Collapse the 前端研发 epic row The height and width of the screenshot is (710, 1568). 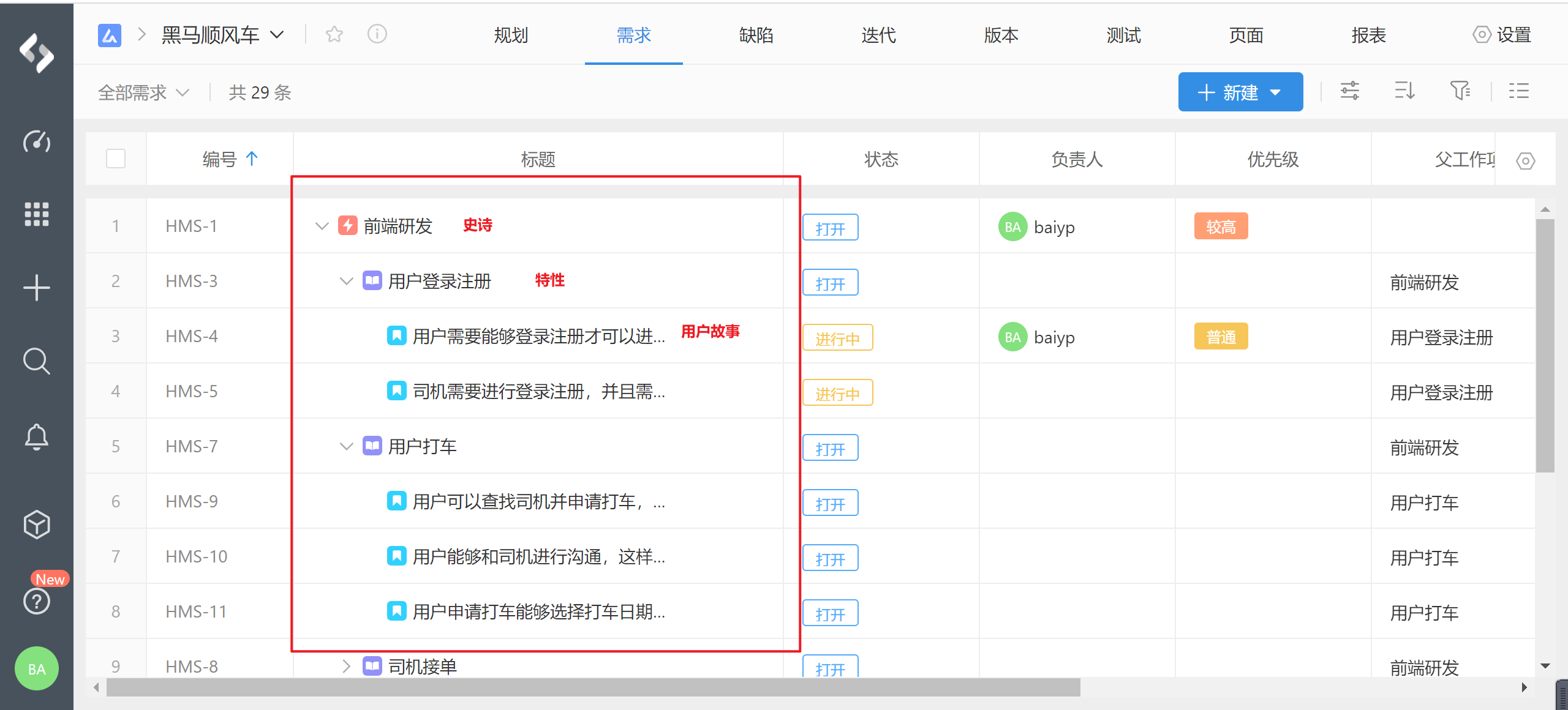tap(322, 226)
